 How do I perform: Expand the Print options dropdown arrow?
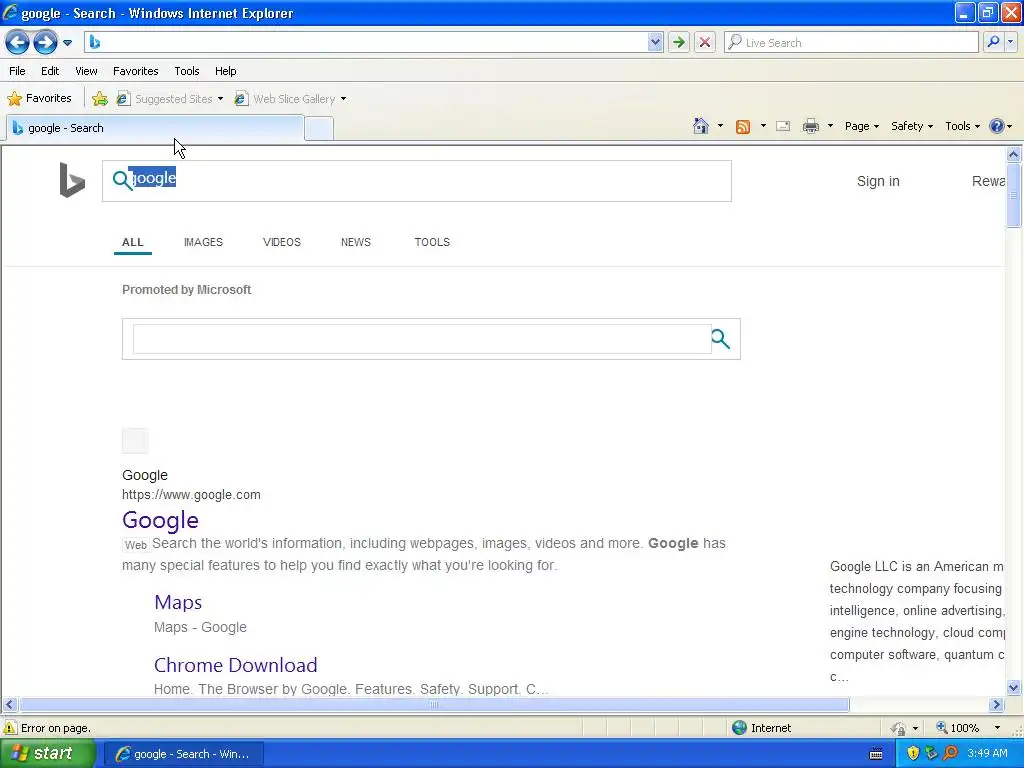(831, 126)
